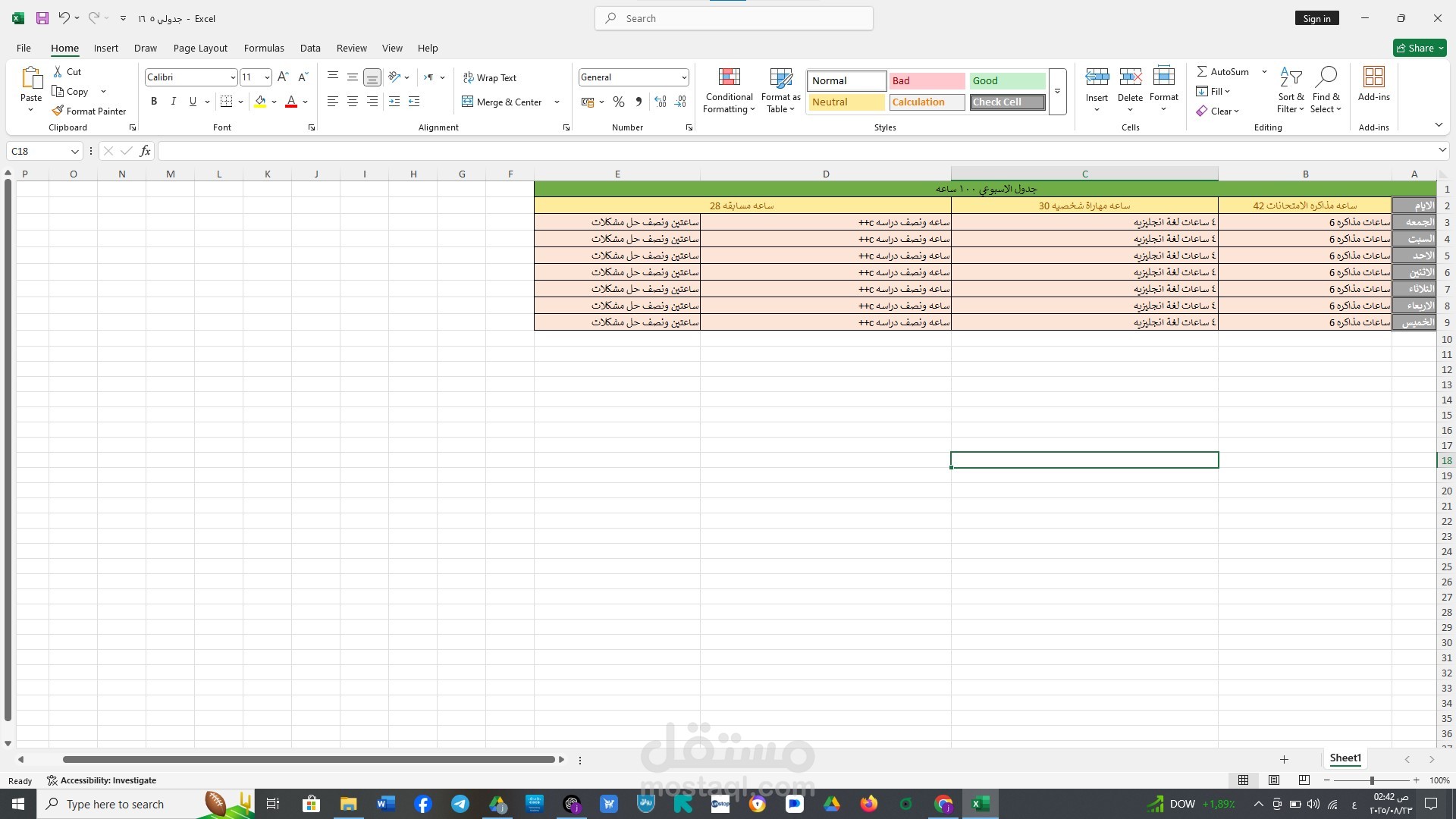Image resolution: width=1456 pixels, height=819 pixels.
Task: Click the Sign in button
Action: [x=1316, y=18]
